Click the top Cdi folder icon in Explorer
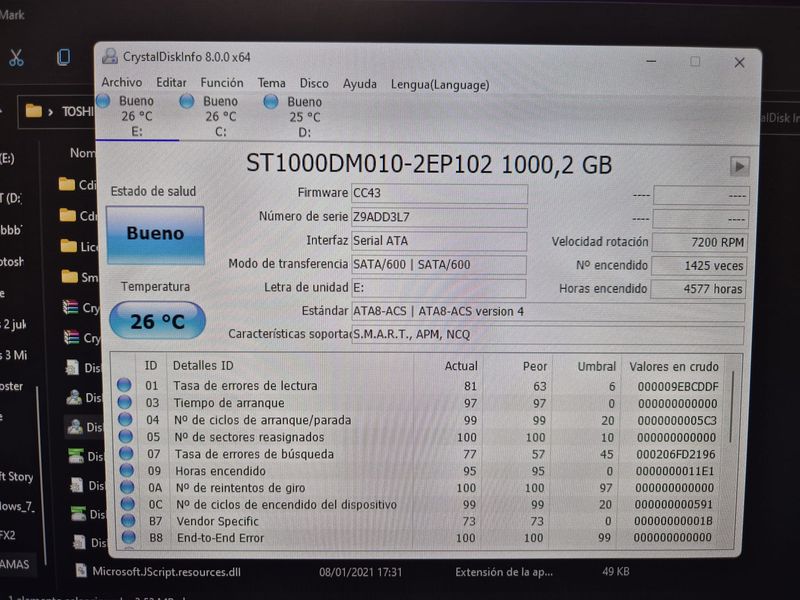The height and width of the screenshot is (600, 800). [x=67, y=184]
